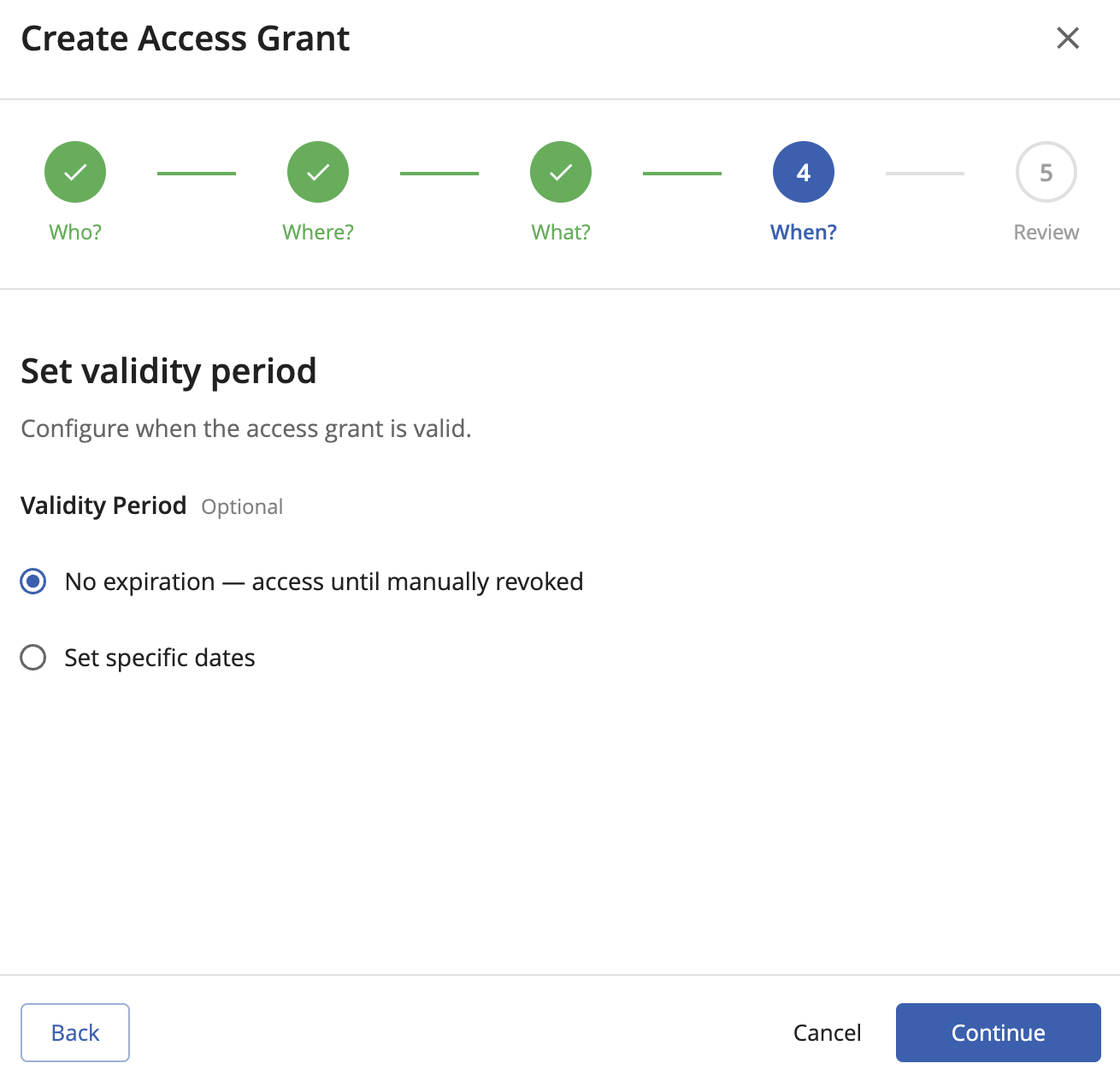Click the "Who?" step label

[x=75, y=232]
